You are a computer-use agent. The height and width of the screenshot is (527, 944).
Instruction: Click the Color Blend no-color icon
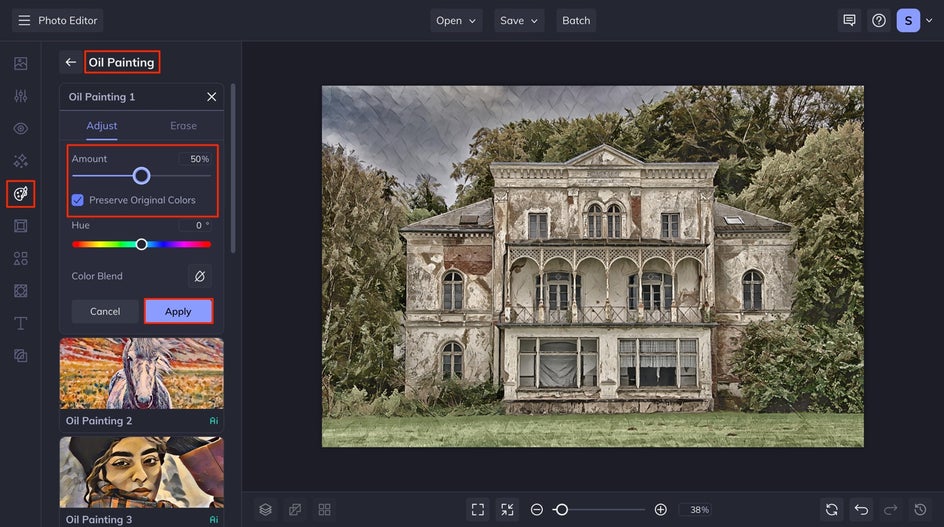[200, 276]
